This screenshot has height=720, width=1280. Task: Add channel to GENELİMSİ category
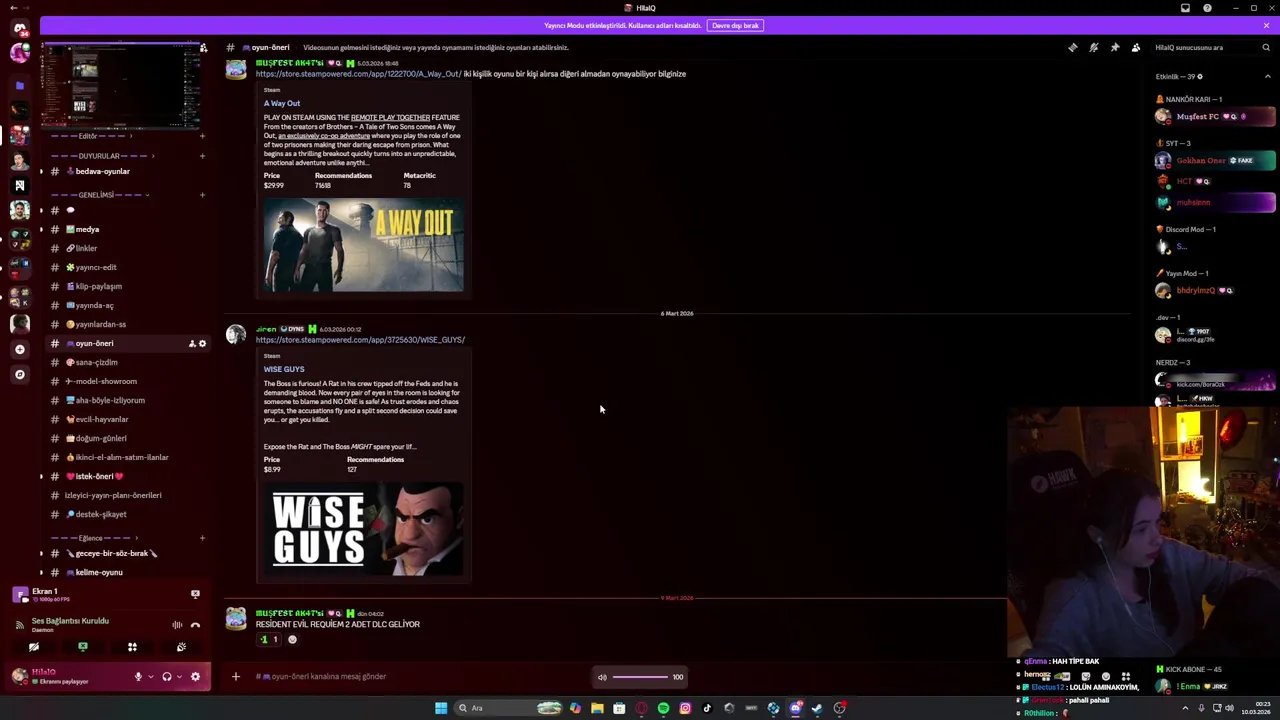[202, 195]
